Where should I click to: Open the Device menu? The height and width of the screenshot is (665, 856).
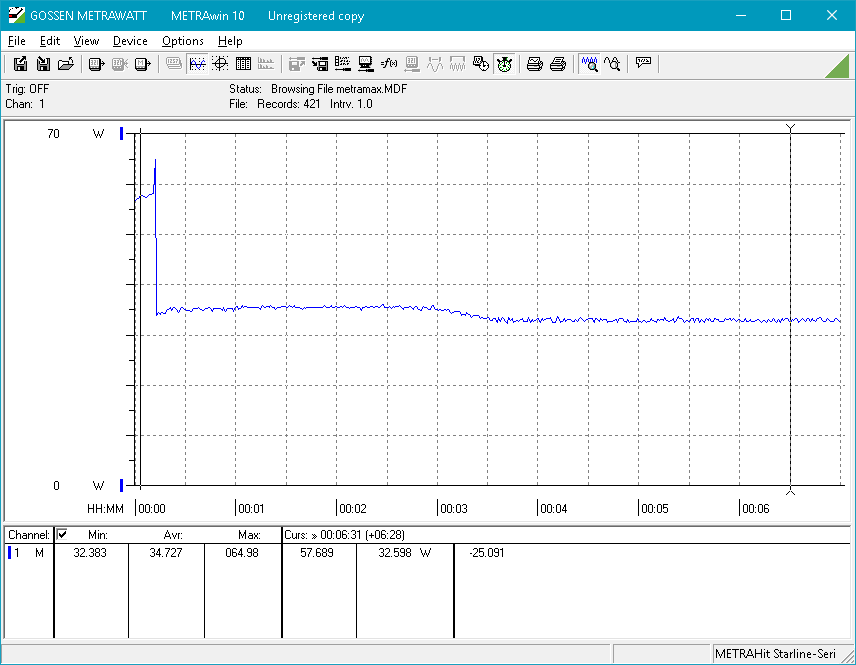coord(130,41)
